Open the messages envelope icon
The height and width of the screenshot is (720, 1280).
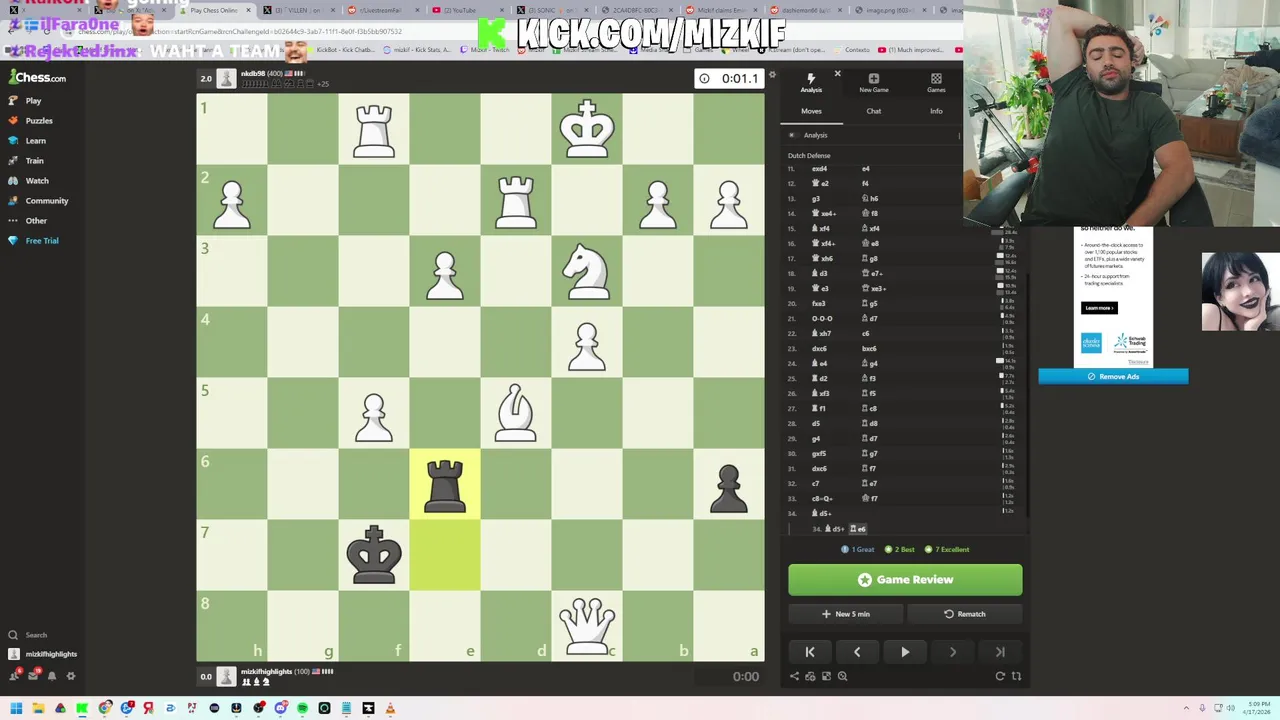[x=33, y=676]
